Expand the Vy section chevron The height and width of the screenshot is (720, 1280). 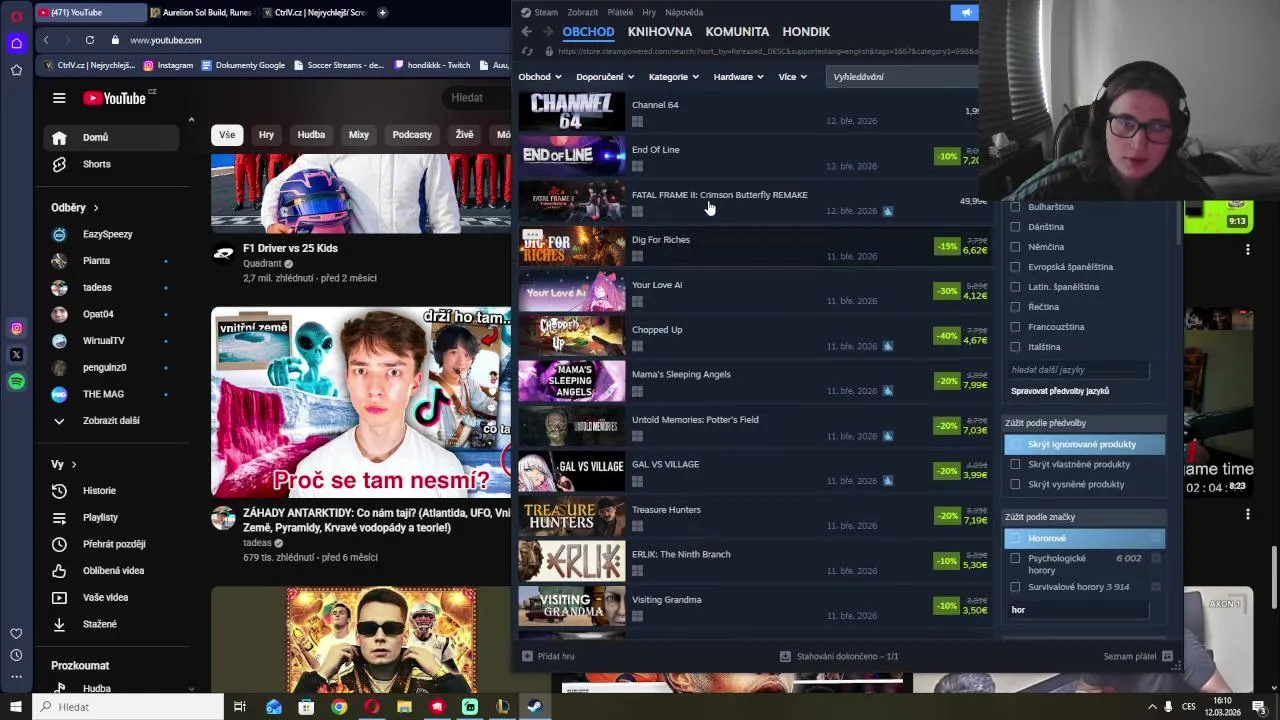73,465
